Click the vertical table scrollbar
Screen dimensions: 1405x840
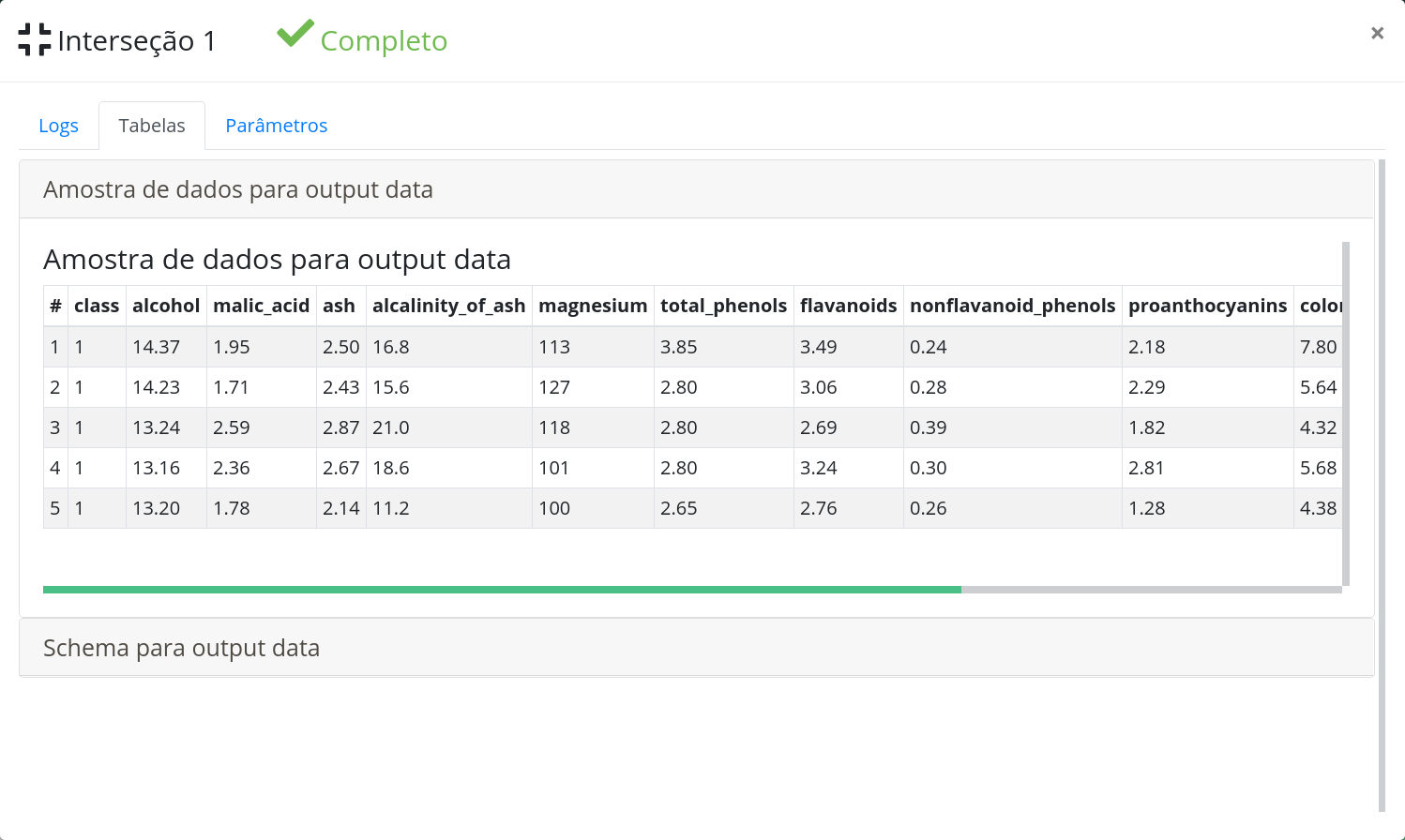click(x=1346, y=413)
